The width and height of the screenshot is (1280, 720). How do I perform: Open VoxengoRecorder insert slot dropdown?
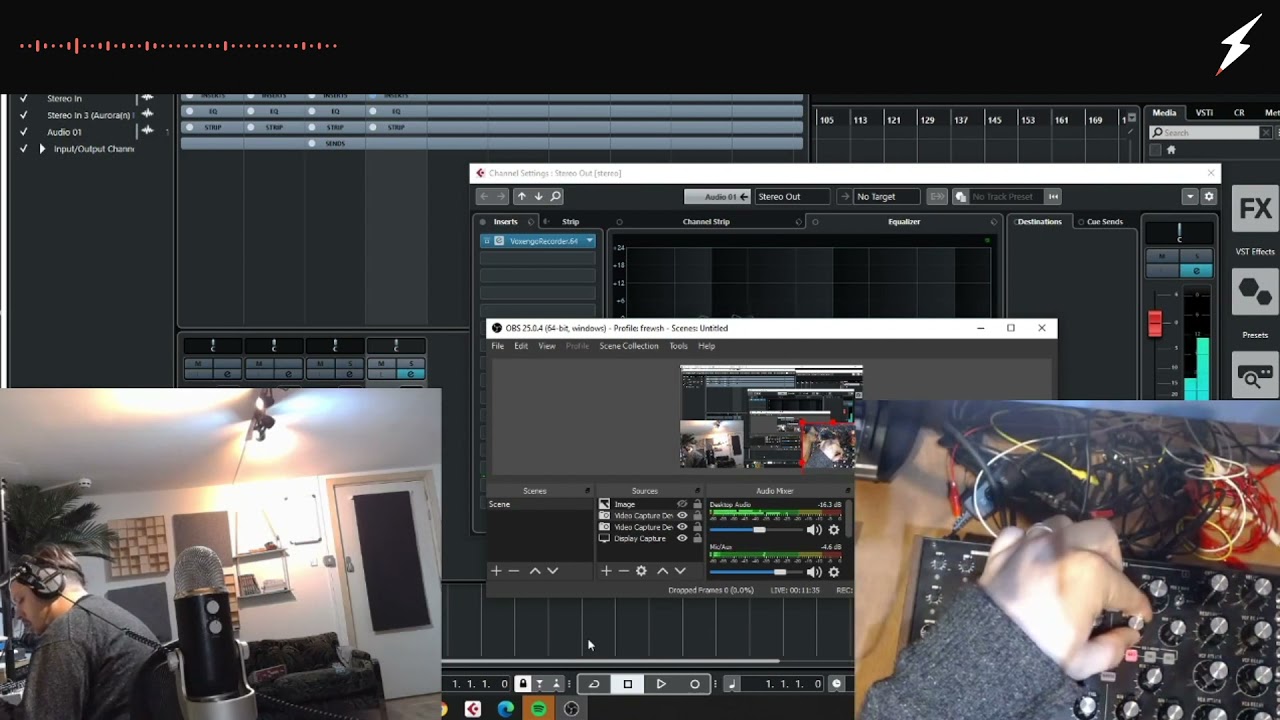(589, 241)
